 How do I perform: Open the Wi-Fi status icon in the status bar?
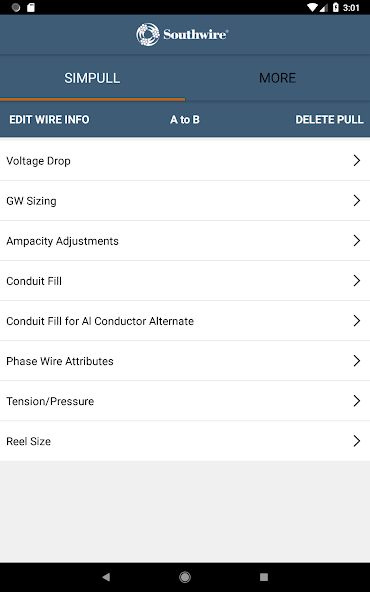313,8
